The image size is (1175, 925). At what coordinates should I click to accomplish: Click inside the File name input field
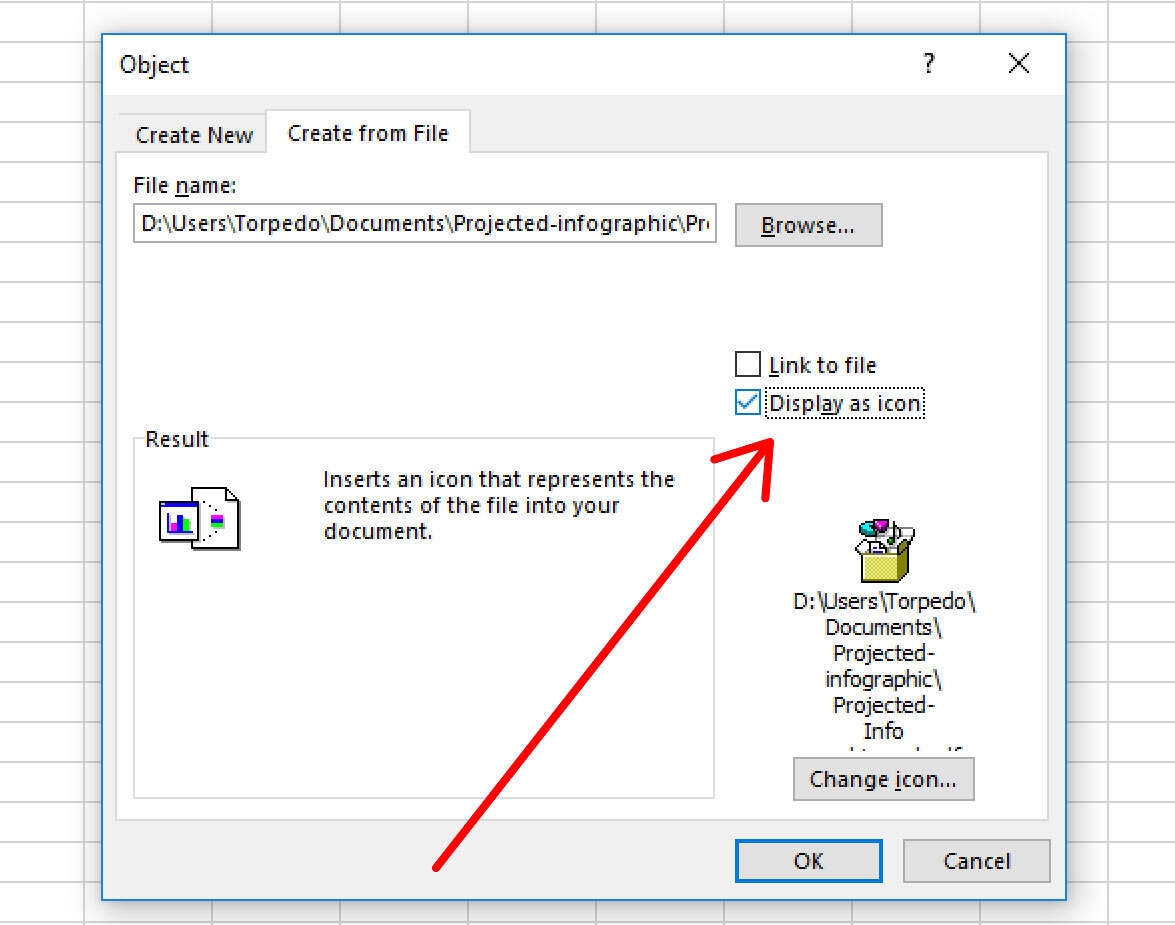(425, 224)
